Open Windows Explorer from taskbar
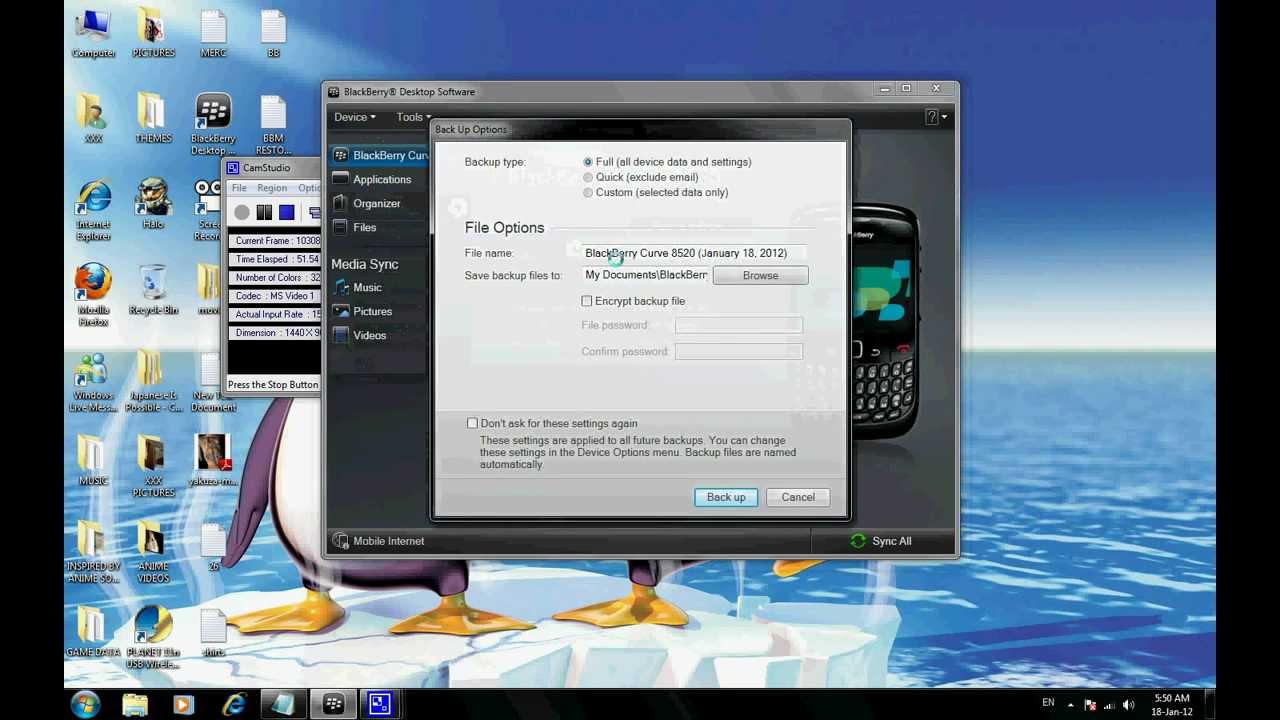Screen dimensions: 1280x720 click(135, 704)
